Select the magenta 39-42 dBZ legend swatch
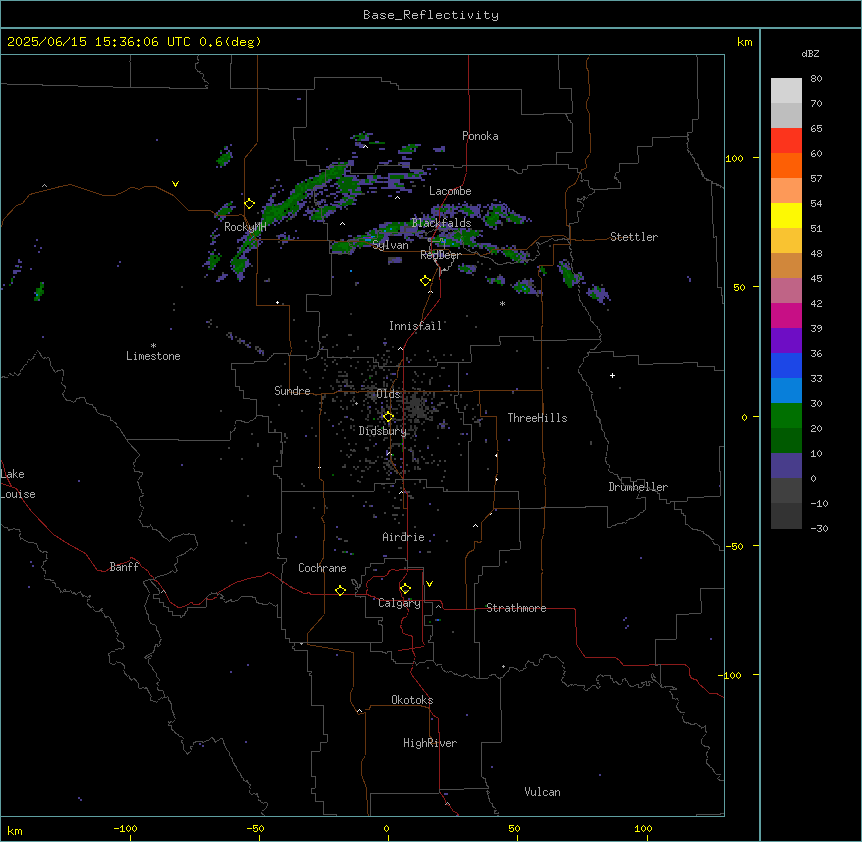This screenshot has width=862, height=842. click(x=786, y=315)
